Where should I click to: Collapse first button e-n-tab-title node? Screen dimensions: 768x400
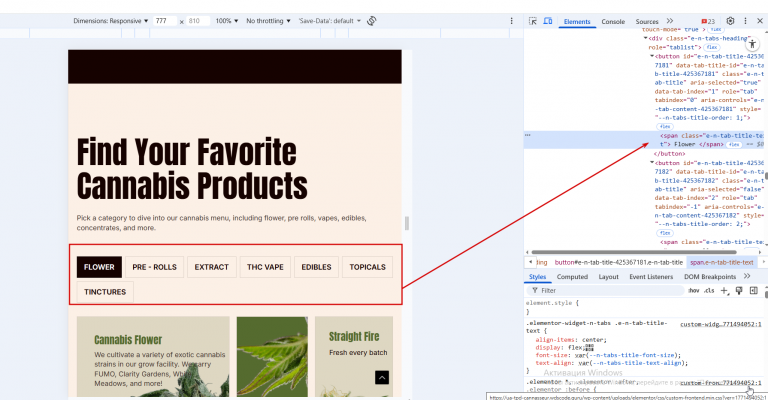point(652,56)
